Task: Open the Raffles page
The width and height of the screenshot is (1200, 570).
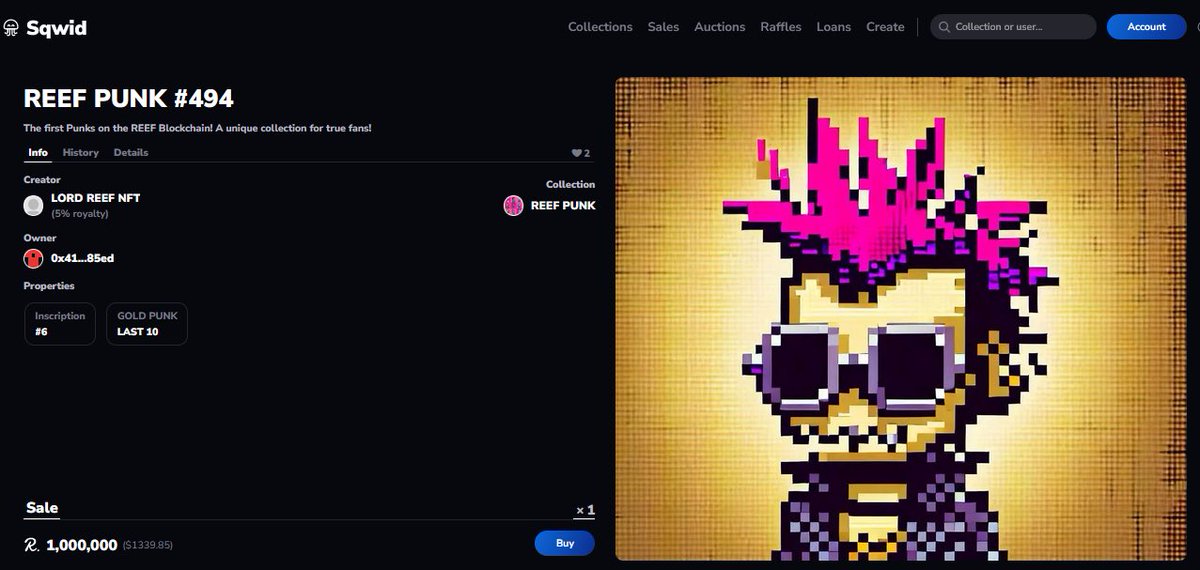Action: coord(781,27)
